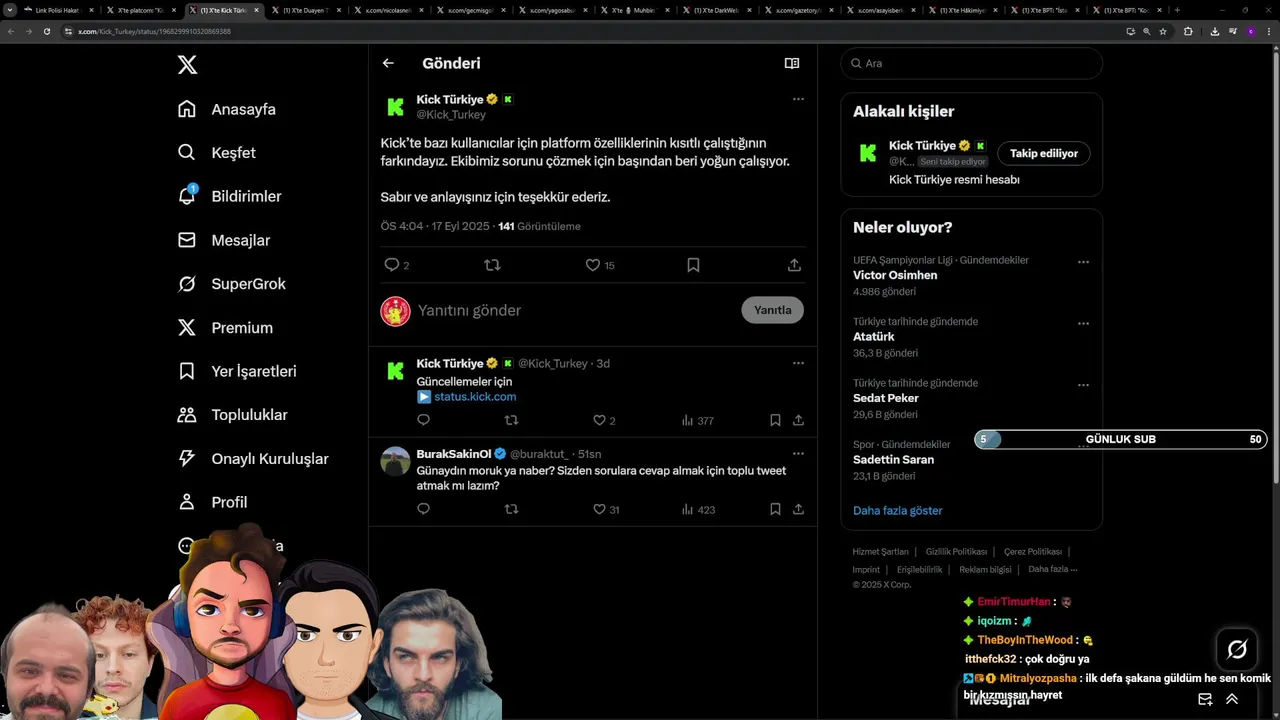Share the main Kick Türkiye post
The height and width of the screenshot is (720, 1280).
tap(794, 265)
